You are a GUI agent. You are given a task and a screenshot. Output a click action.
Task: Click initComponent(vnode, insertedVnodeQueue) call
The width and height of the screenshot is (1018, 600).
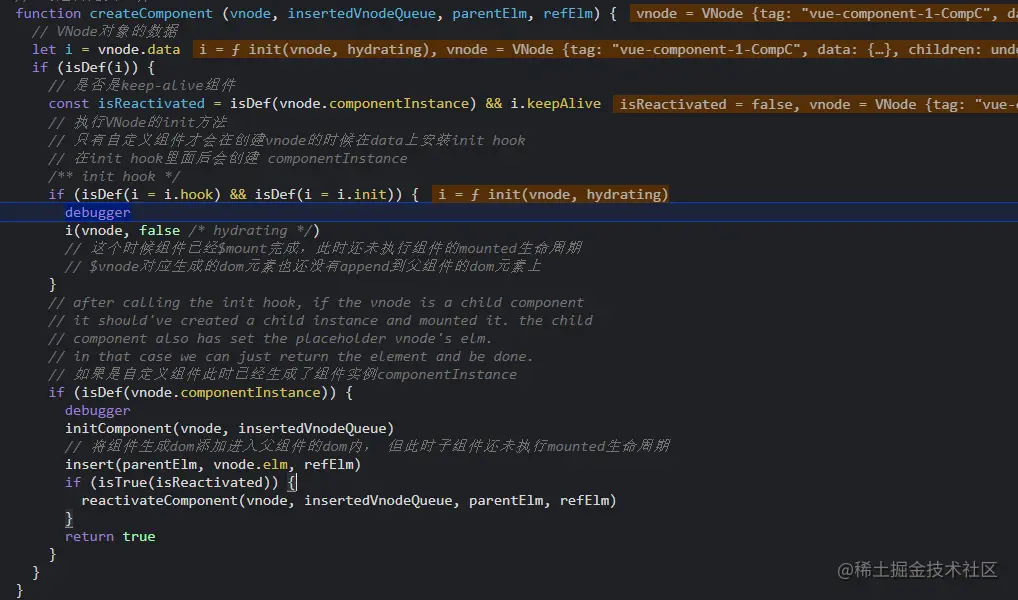[x=229, y=429]
